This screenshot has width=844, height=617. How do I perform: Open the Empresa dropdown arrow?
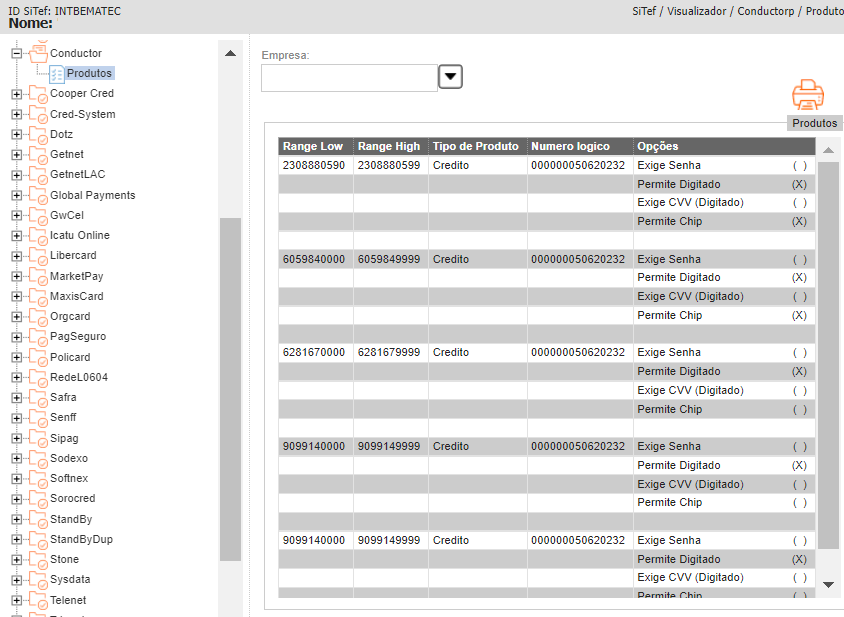451,76
